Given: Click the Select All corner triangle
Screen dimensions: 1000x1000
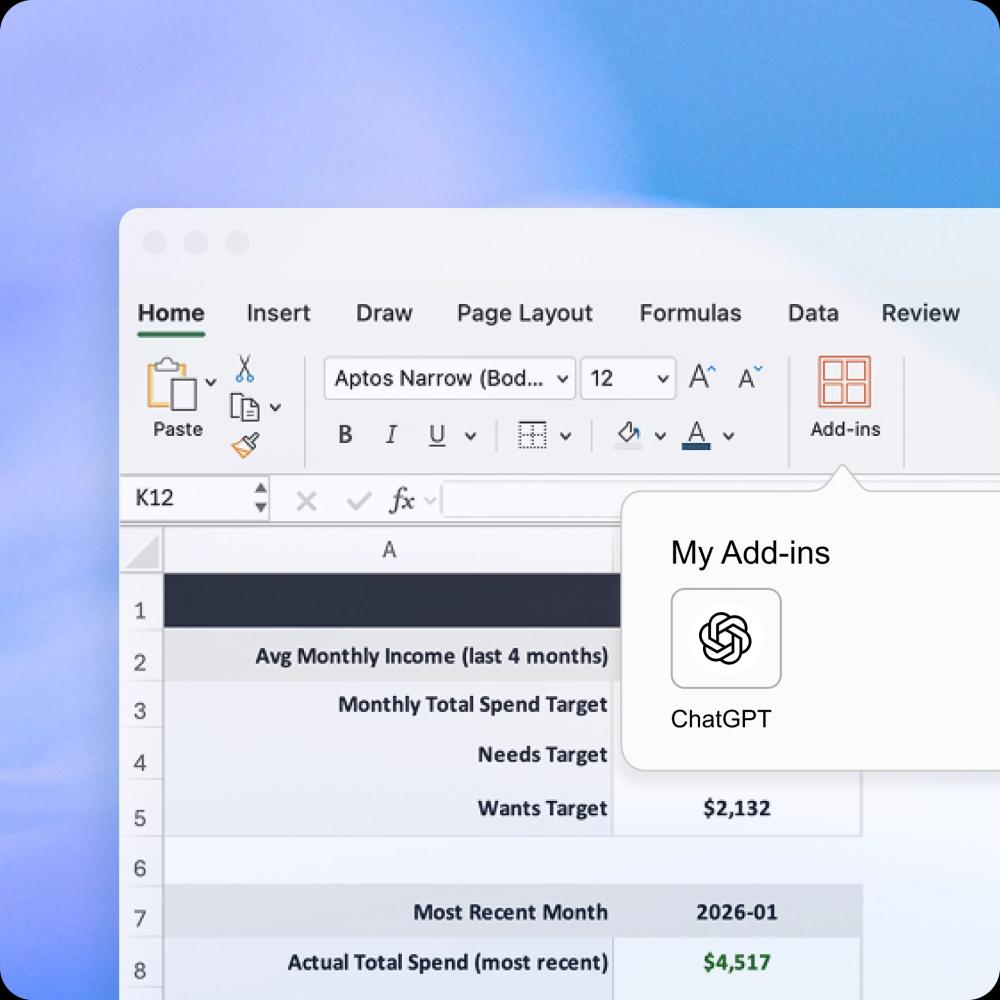Looking at the screenshot, I should coord(142,551).
